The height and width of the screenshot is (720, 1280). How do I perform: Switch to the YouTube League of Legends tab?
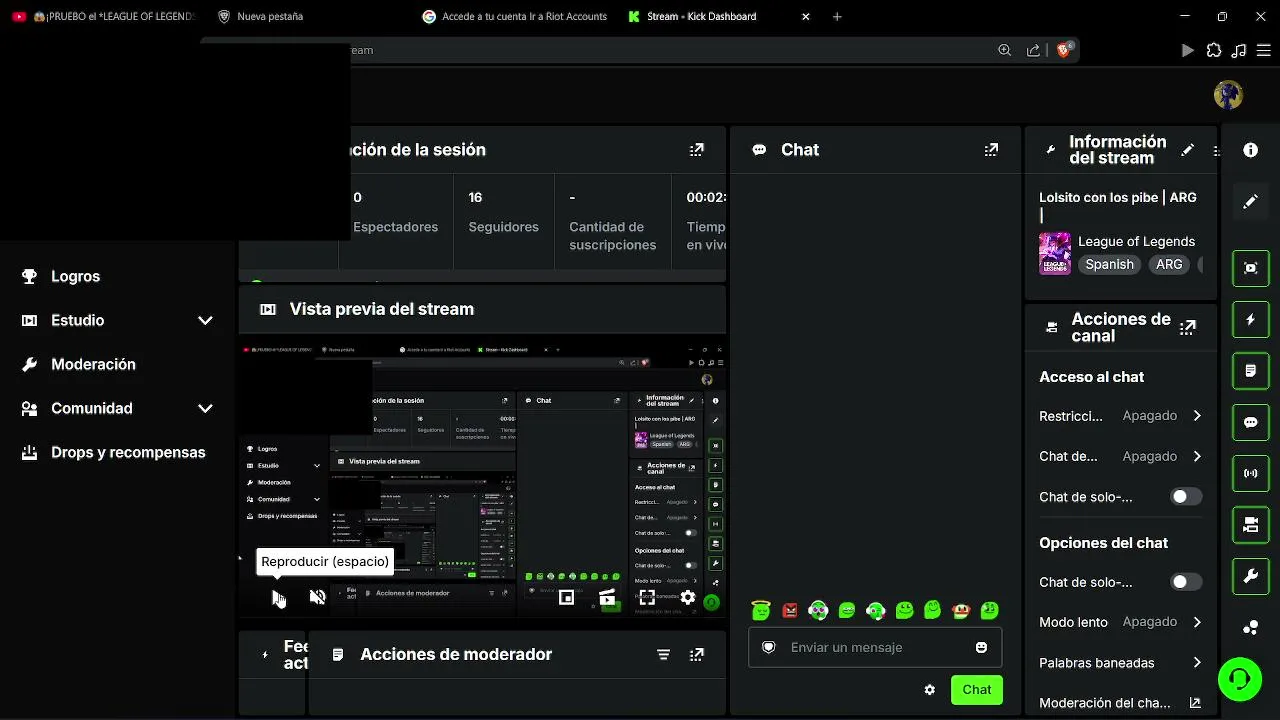104,16
